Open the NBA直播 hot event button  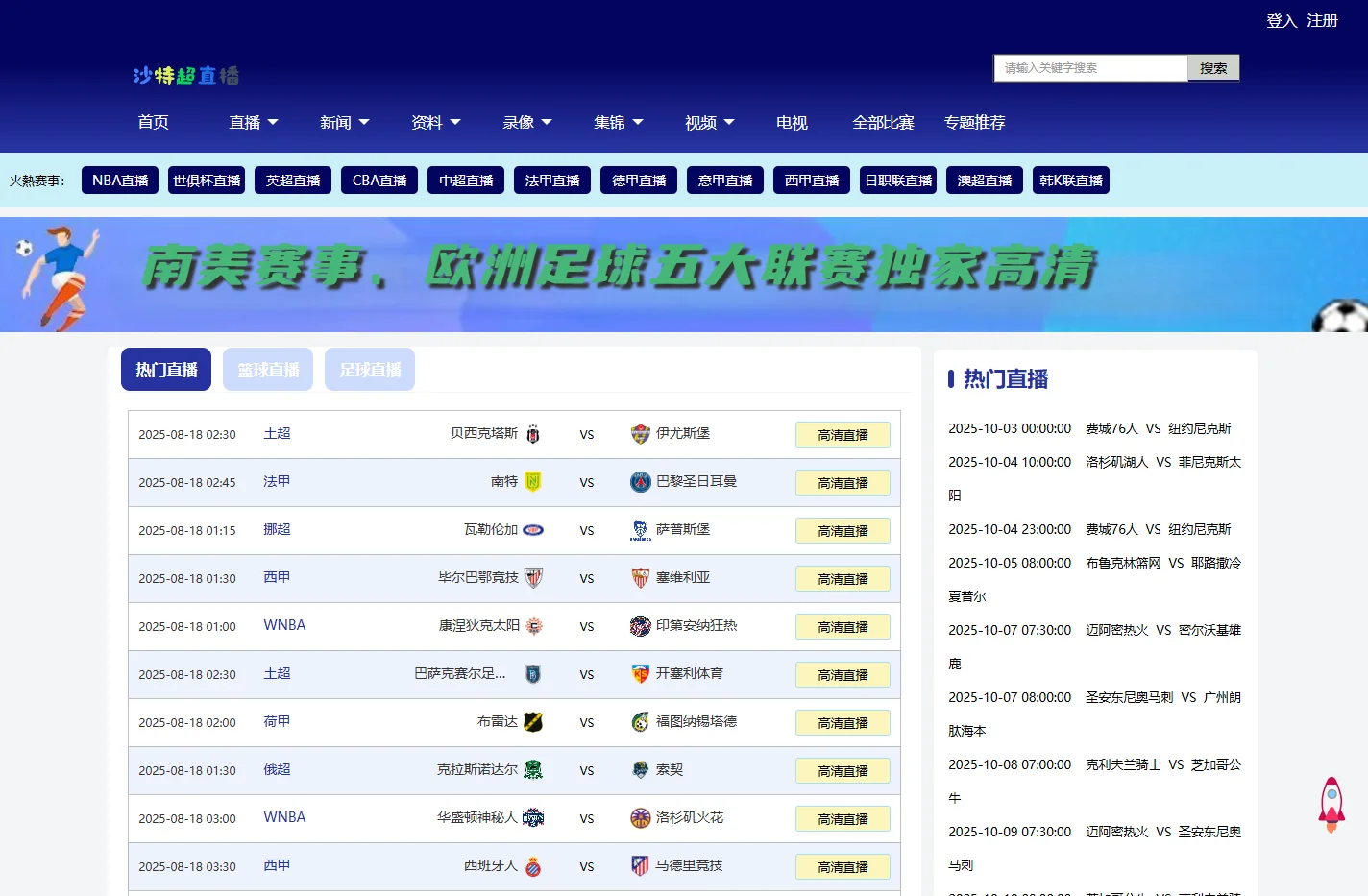click(x=120, y=181)
